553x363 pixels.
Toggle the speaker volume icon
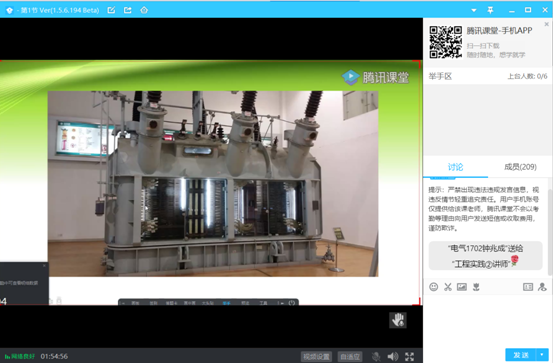pos(393,356)
